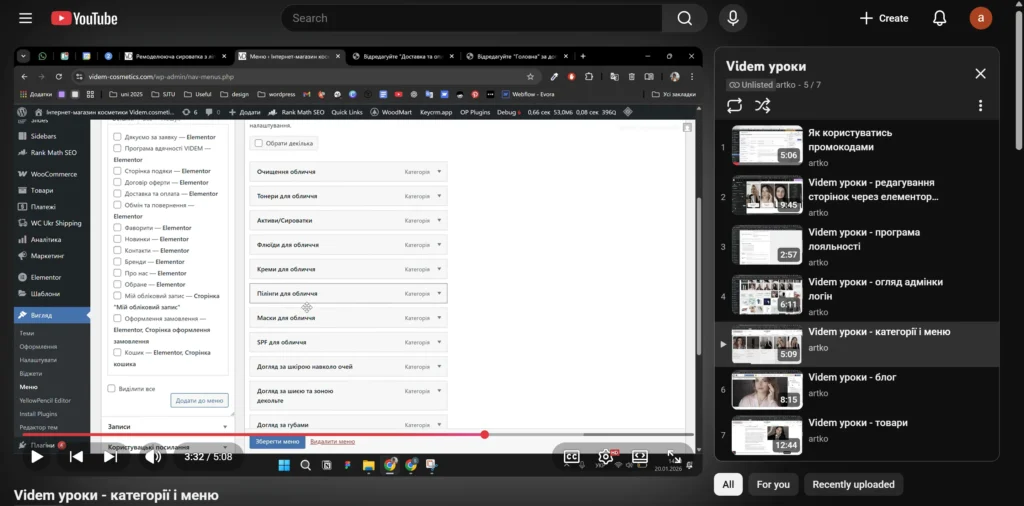The height and width of the screenshot is (506, 1024).
Task: Open the 6:11 video thumbnail
Action: coord(767,294)
